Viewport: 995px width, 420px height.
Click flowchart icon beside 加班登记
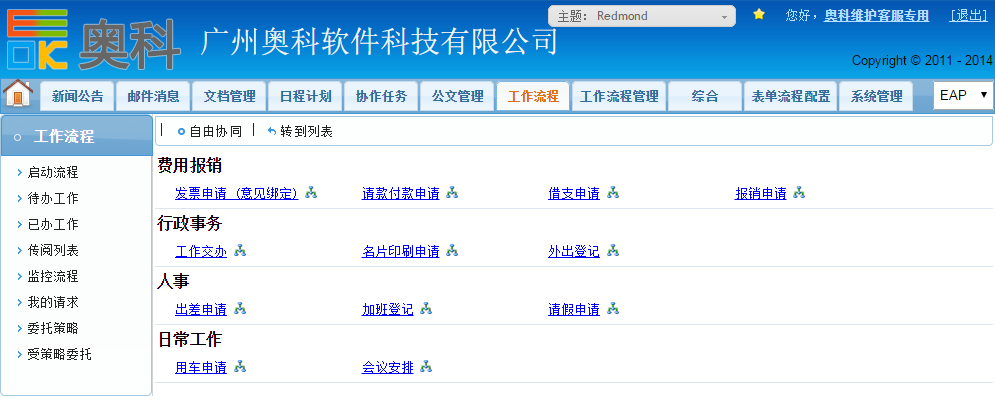(426, 310)
